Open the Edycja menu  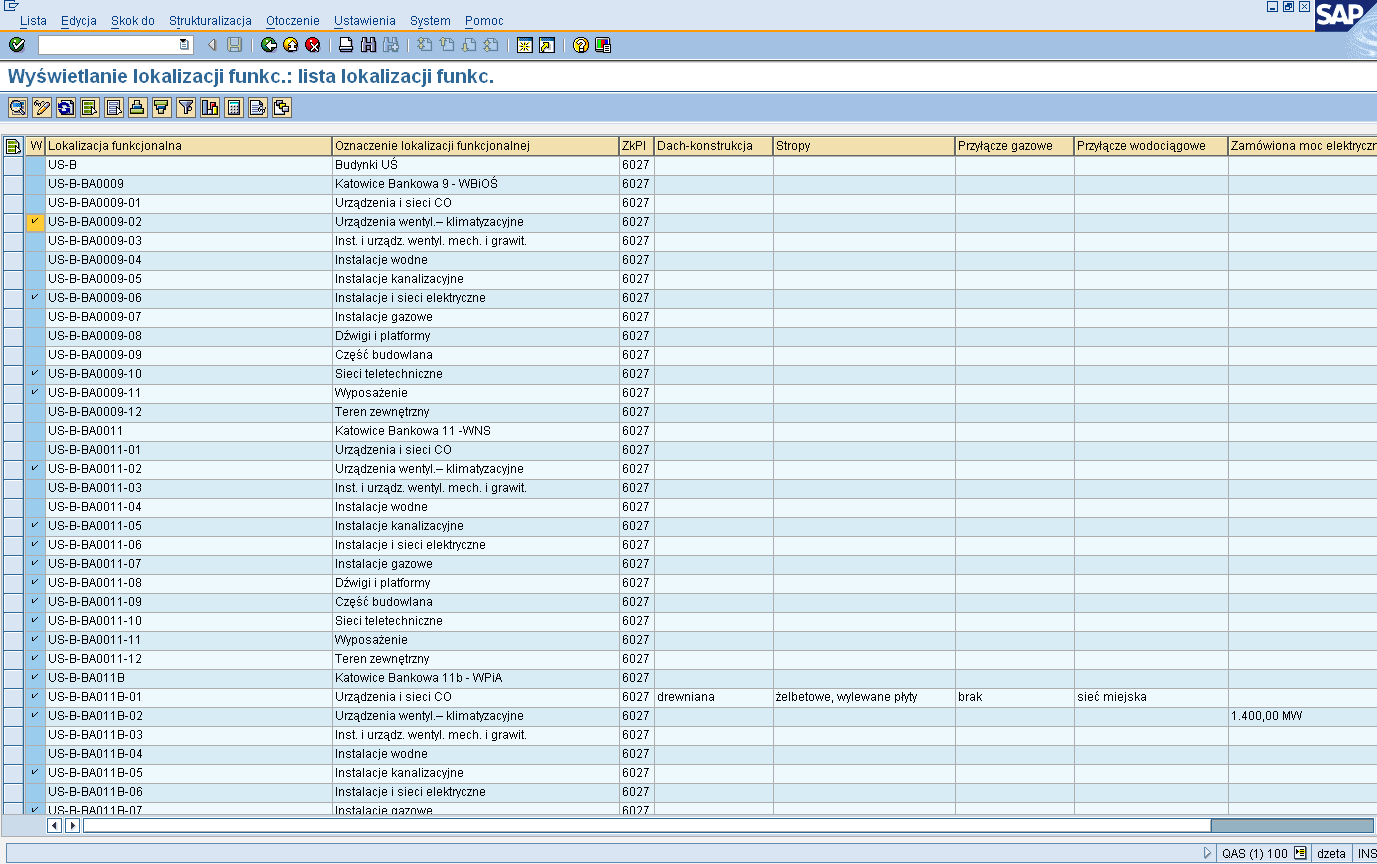click(x=78, y=20)
